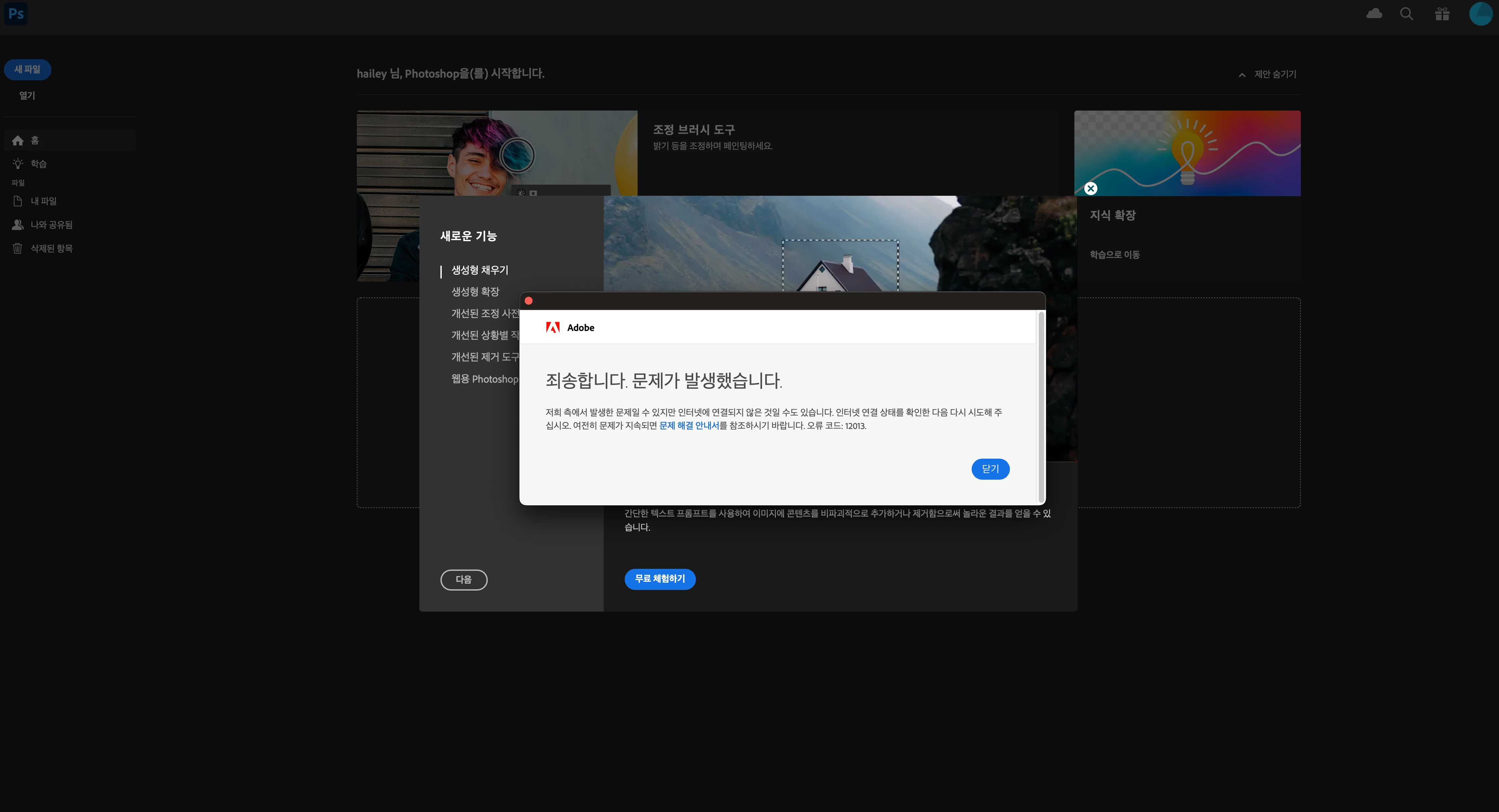Image resolution: width=1499 pixels, height=812 pixels.
Task: Open Shared with me (나와 공유됨)
Action: 51,224
